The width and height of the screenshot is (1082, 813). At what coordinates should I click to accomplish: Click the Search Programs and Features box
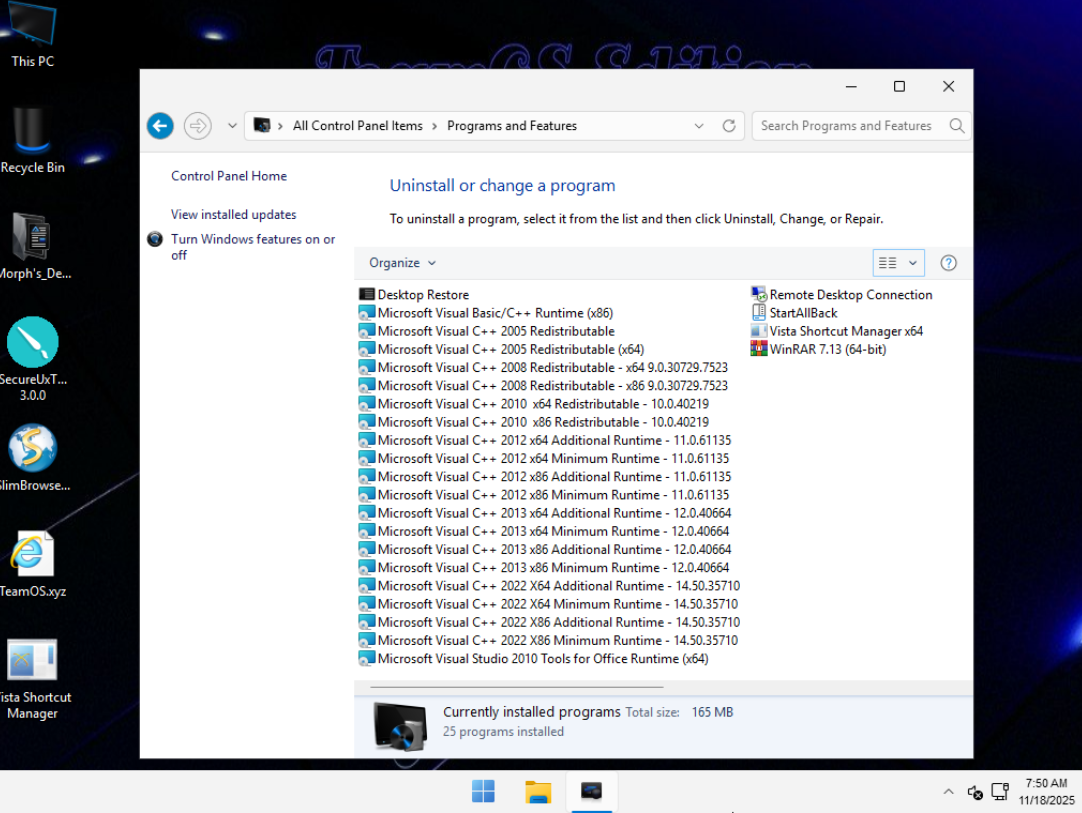[x=846, y=126]
